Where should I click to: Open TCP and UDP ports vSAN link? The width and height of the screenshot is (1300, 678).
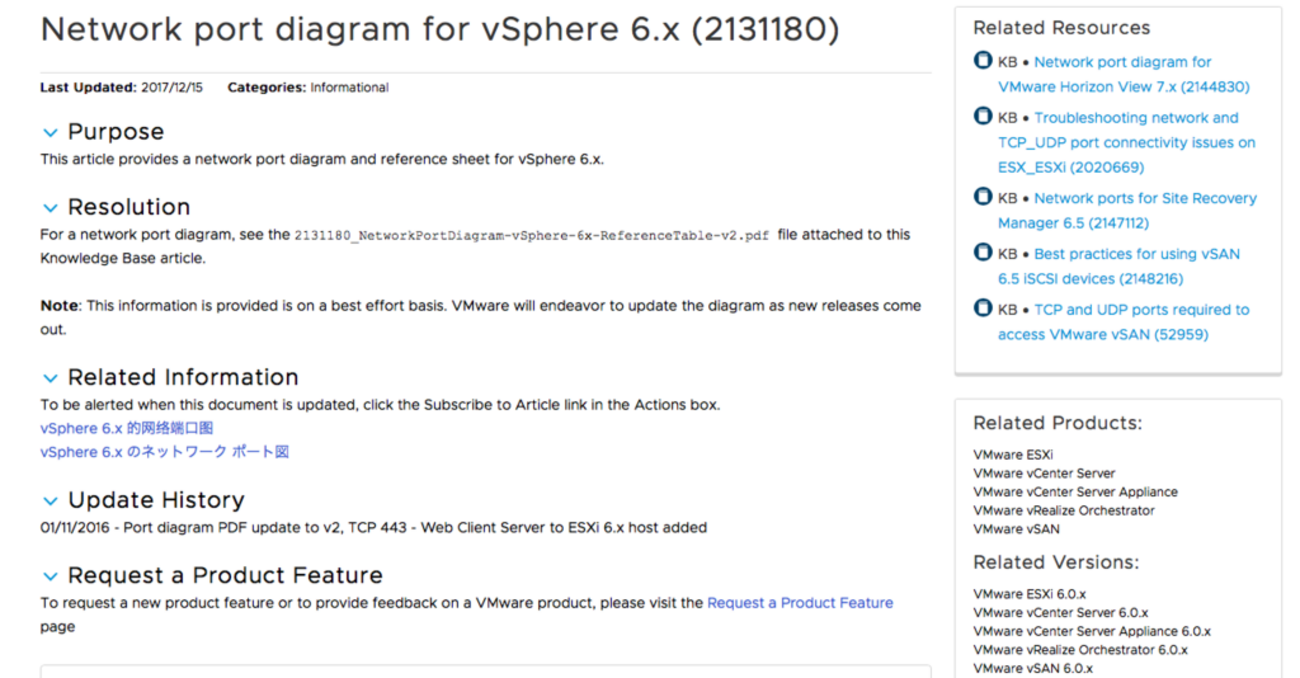pyautogui.click(x=1123, y=322)
